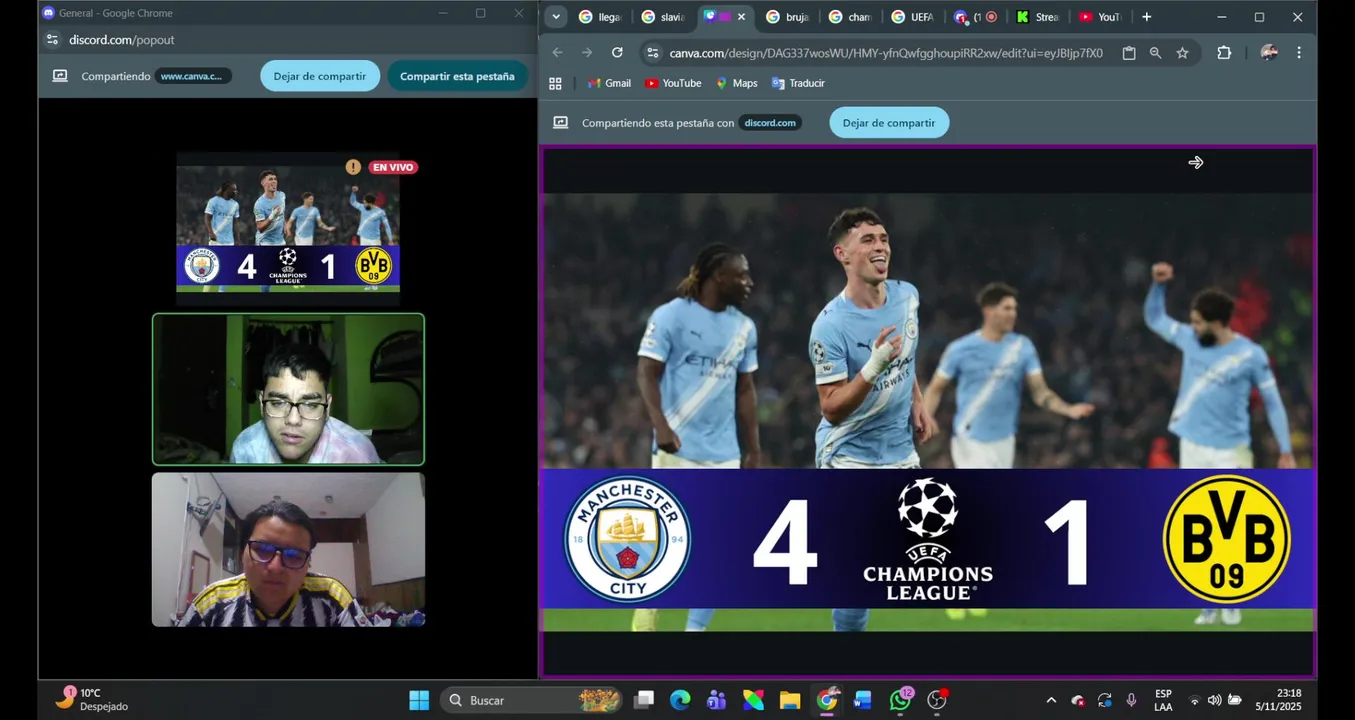This screenshot has width=1355, height=720.
Task: Open the YouTube bookmark
Action: click(673, 83)
